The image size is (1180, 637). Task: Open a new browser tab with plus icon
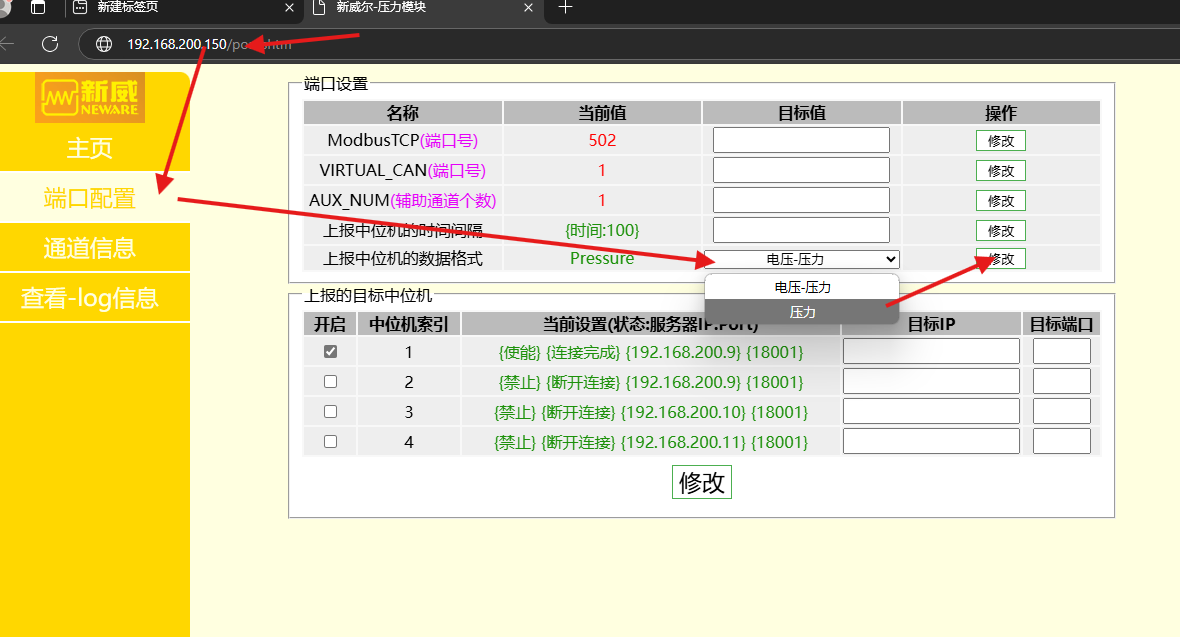pyautogui.click(x=565, y=8)
